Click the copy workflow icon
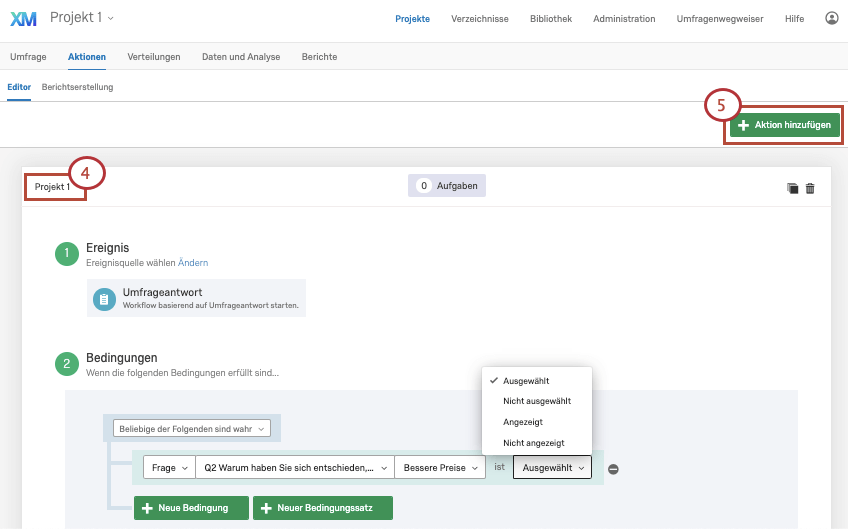The height and width of the screenshot is (529, 848). pyautogui.click(x=793, y=188)
